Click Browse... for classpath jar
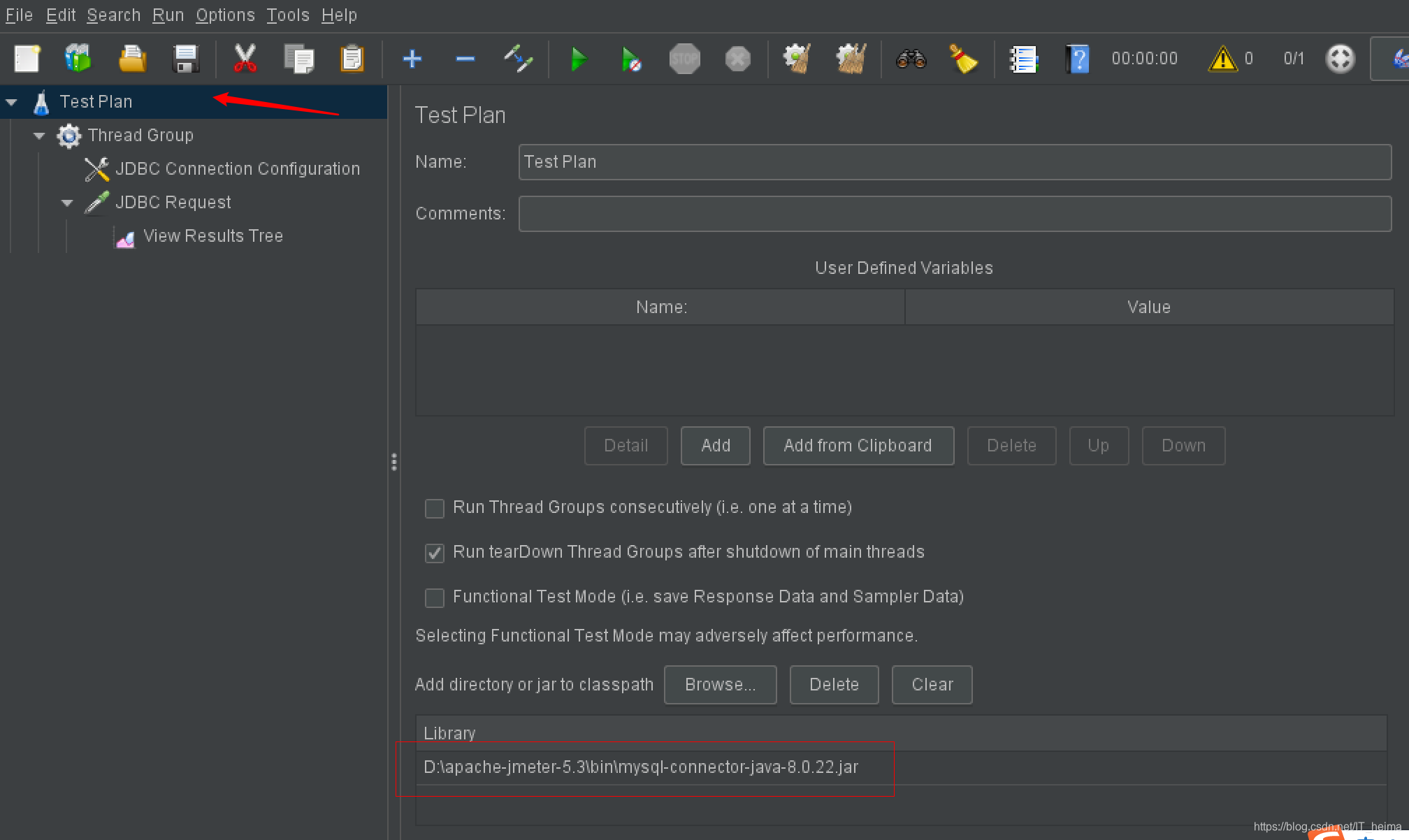 coord(720,684)
